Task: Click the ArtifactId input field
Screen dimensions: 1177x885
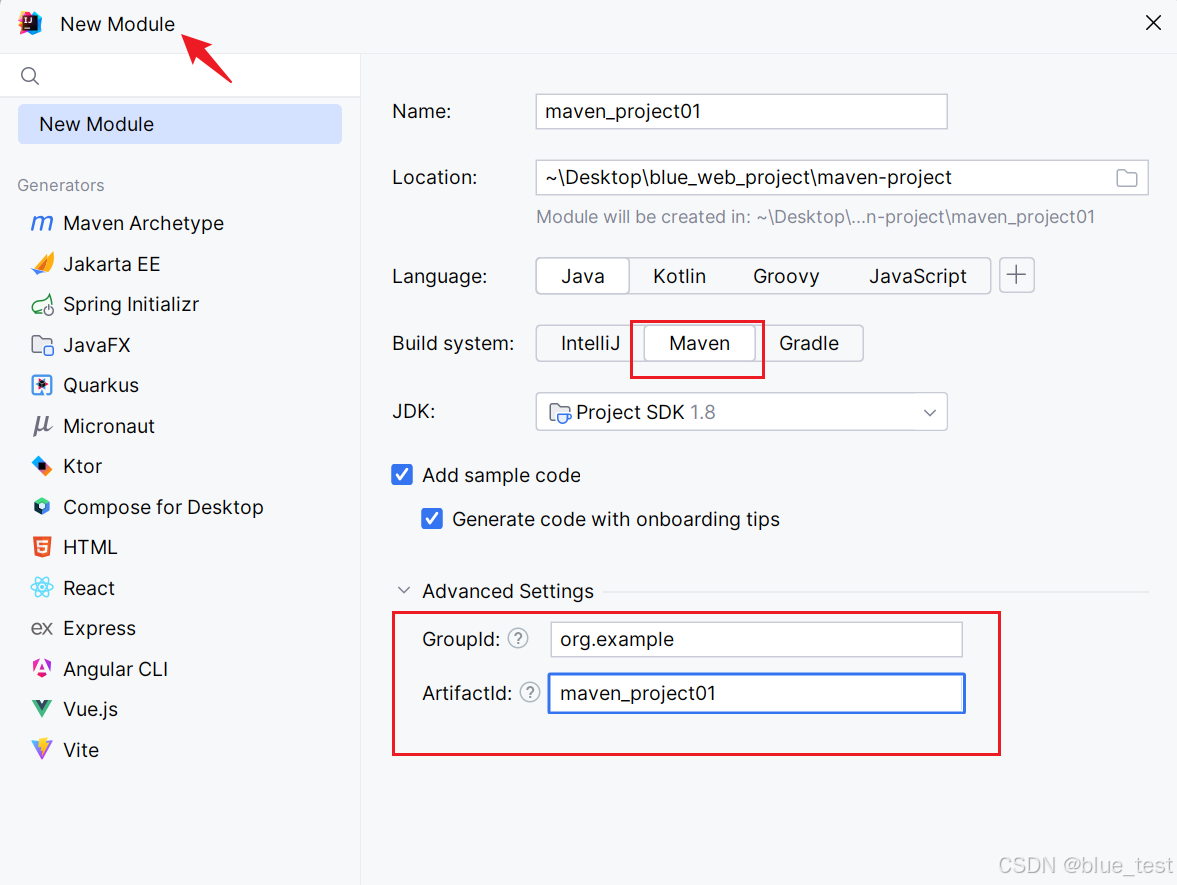Action: [x=755, y=692]
